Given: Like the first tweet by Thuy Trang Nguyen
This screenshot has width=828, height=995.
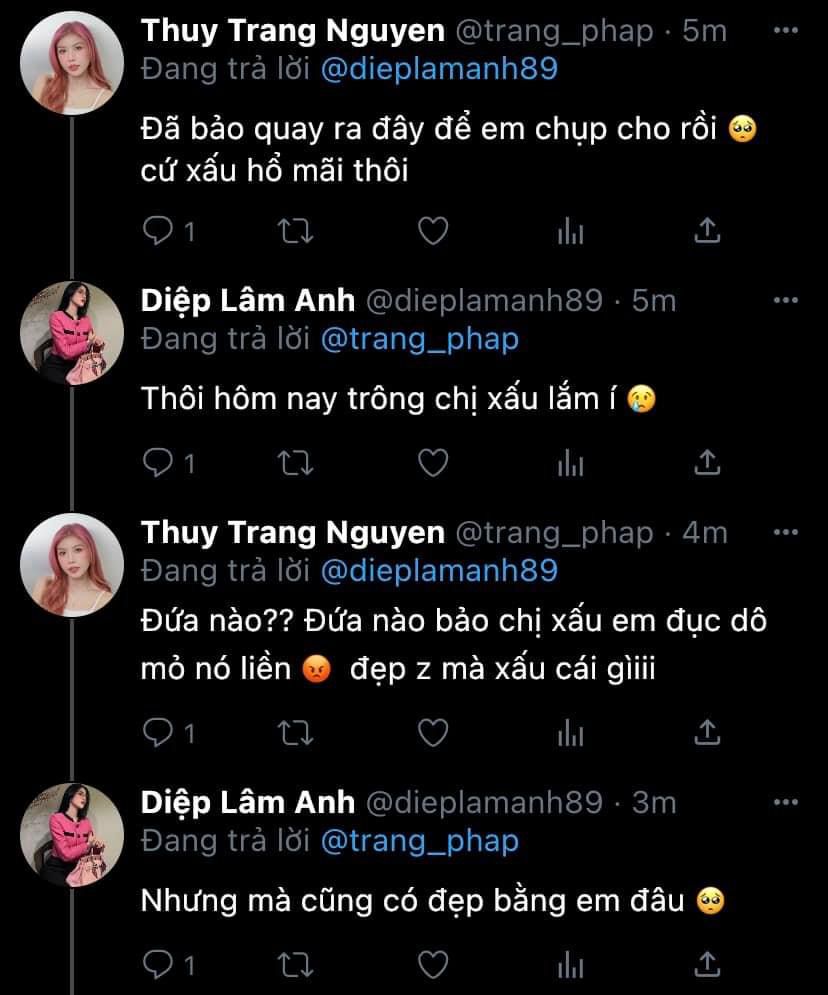Looking at the screenshot, I should (432, 232).
